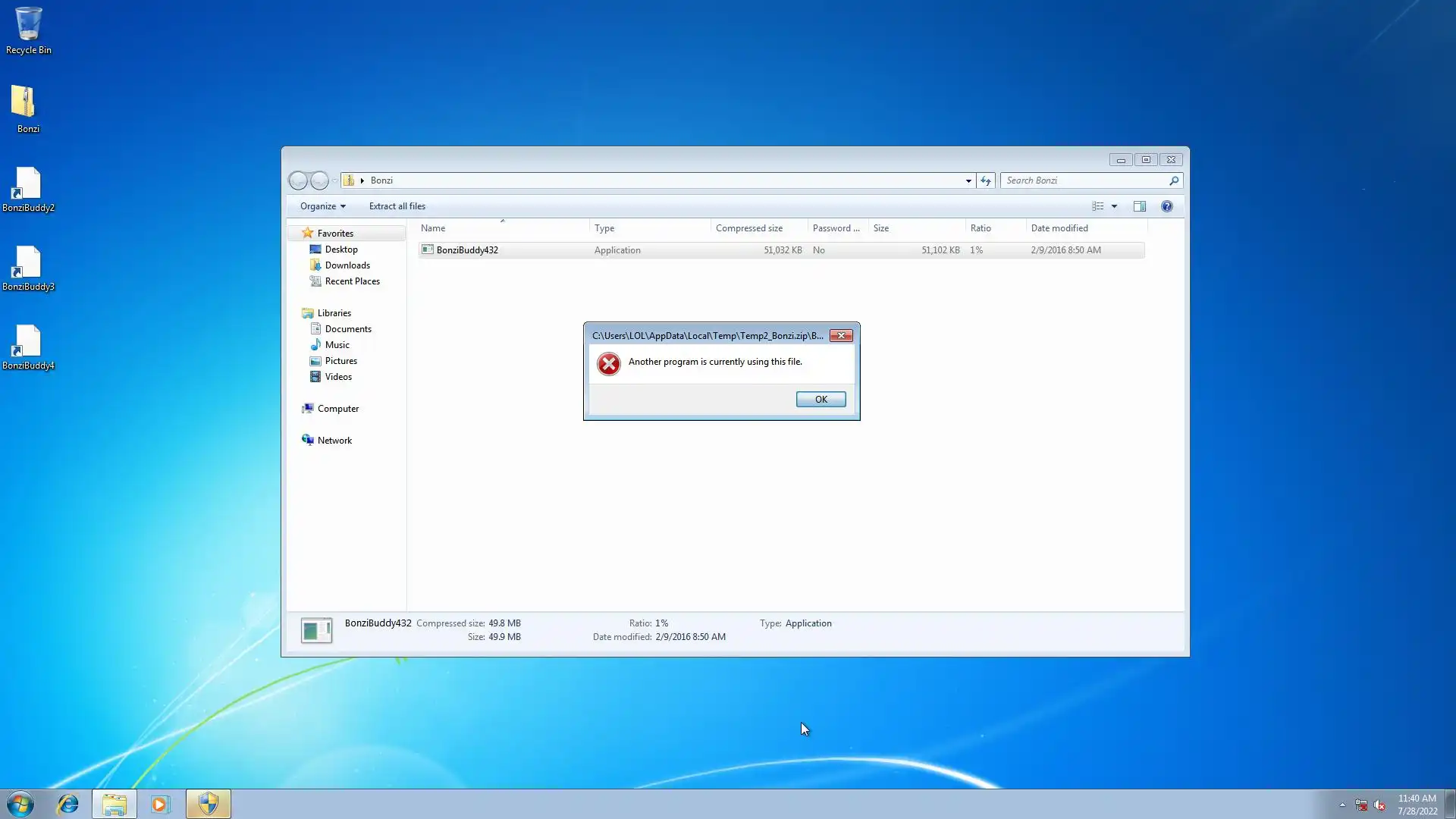Viewport: 1456px width, 819px height.
Task: Sort by the Compressed size column
Action: click(x=748, y=228)
